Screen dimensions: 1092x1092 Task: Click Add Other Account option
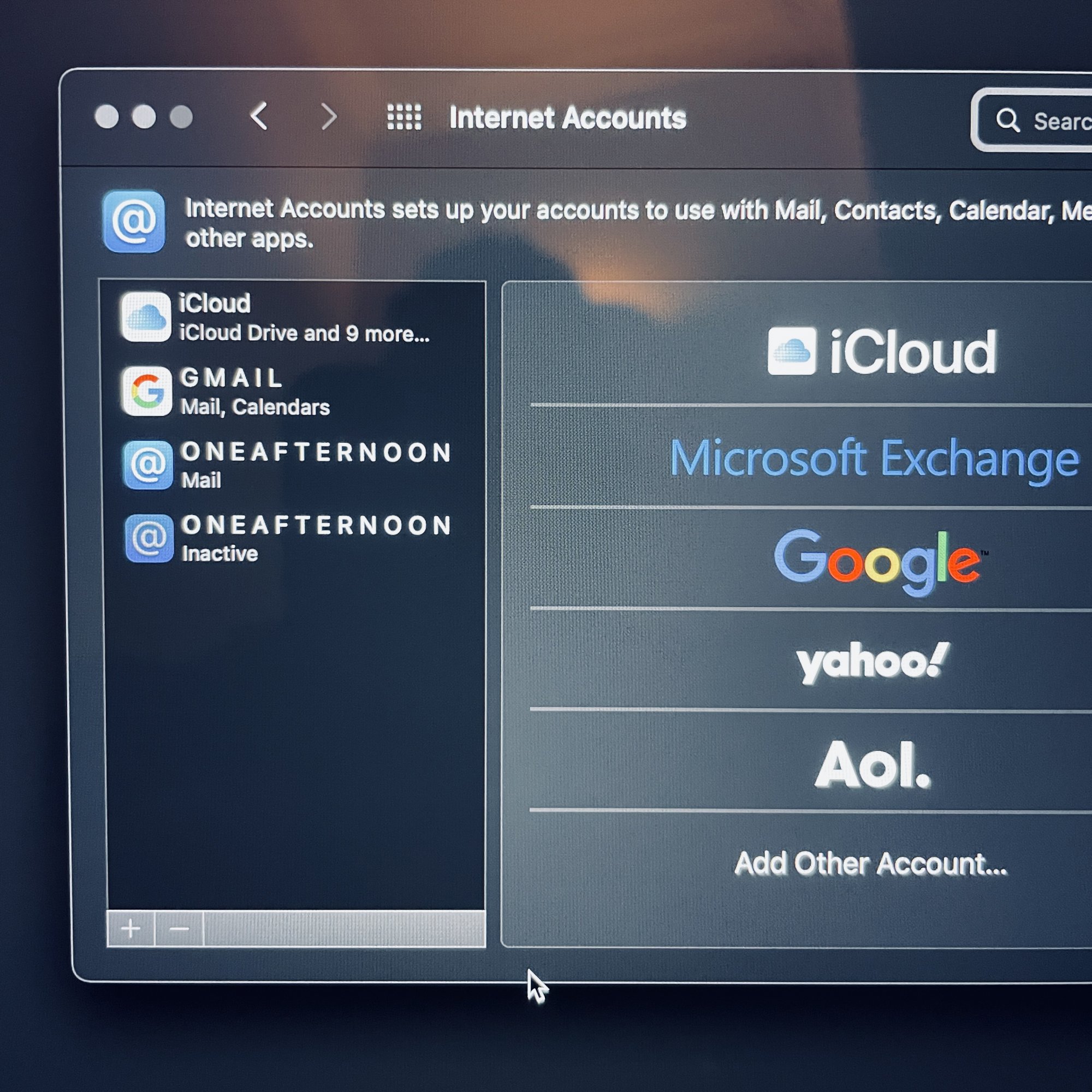click(x=870, y=864)
